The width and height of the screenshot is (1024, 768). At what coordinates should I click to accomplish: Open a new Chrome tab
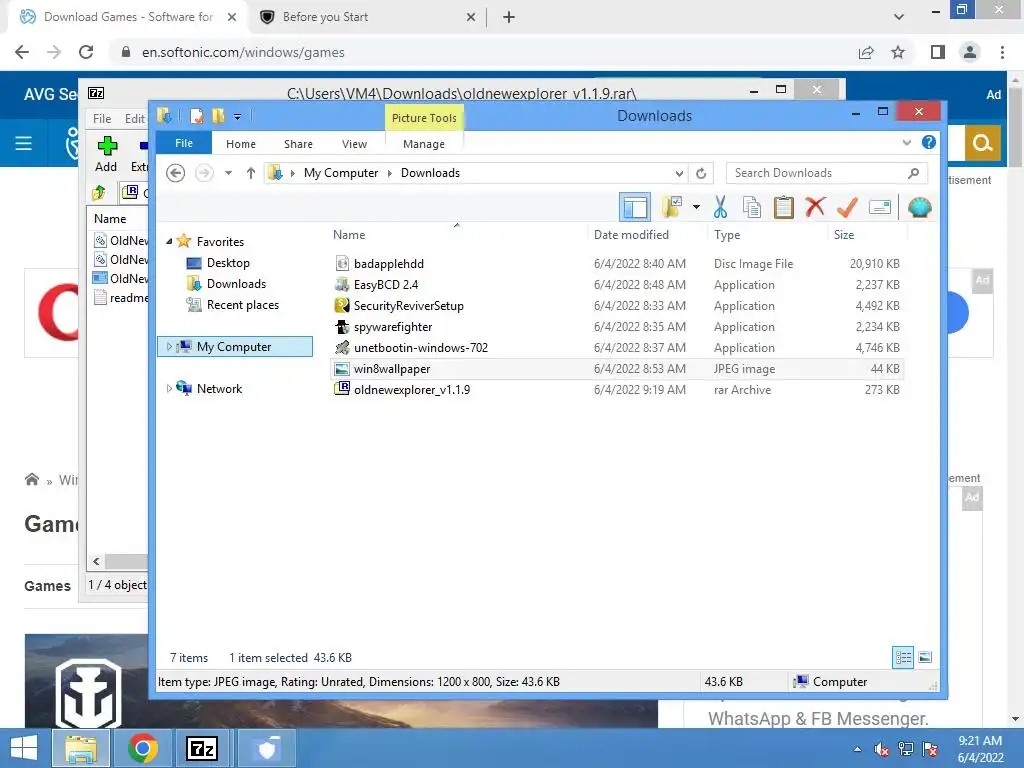509,17
